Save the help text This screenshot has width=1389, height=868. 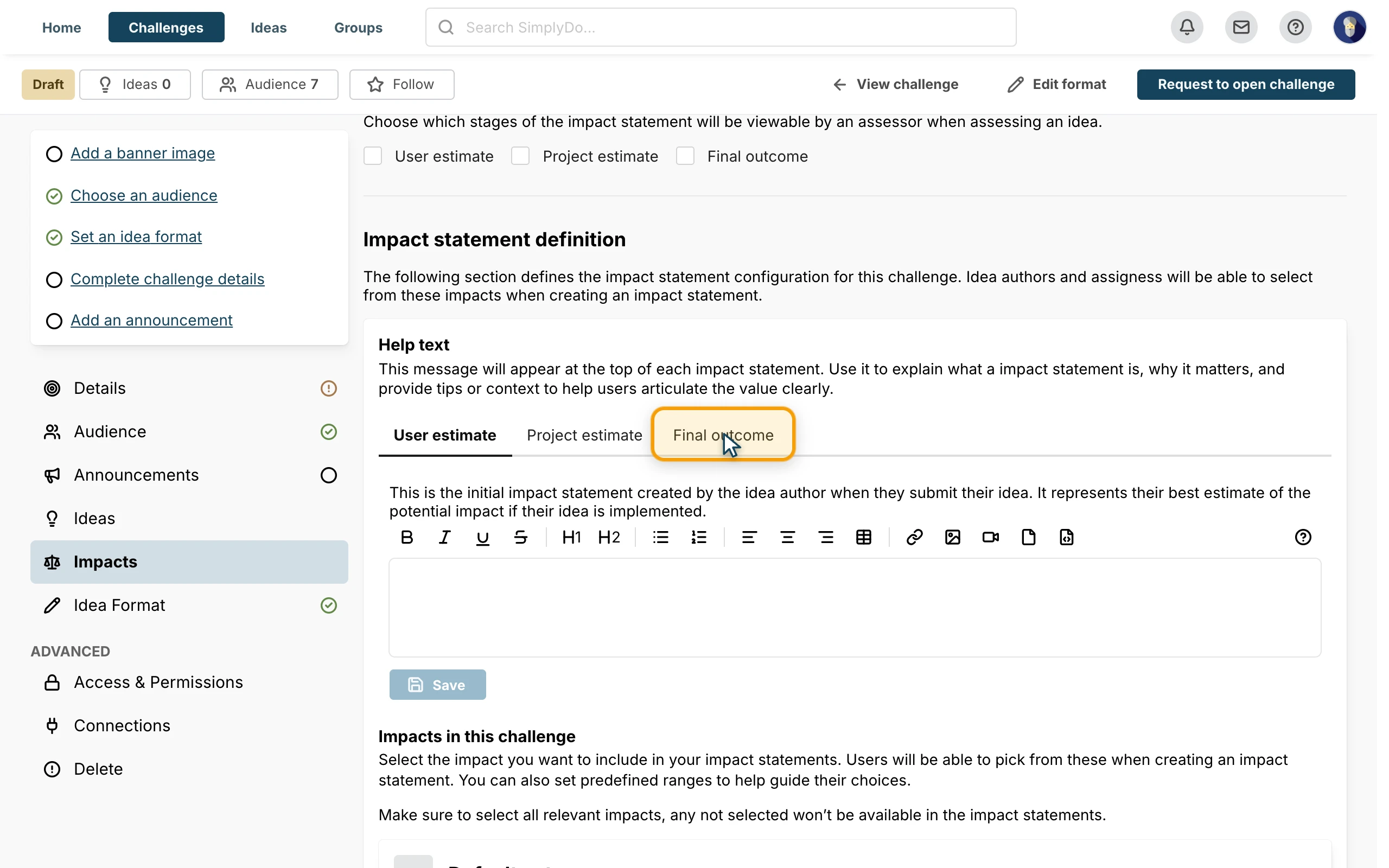coord(437,684)
